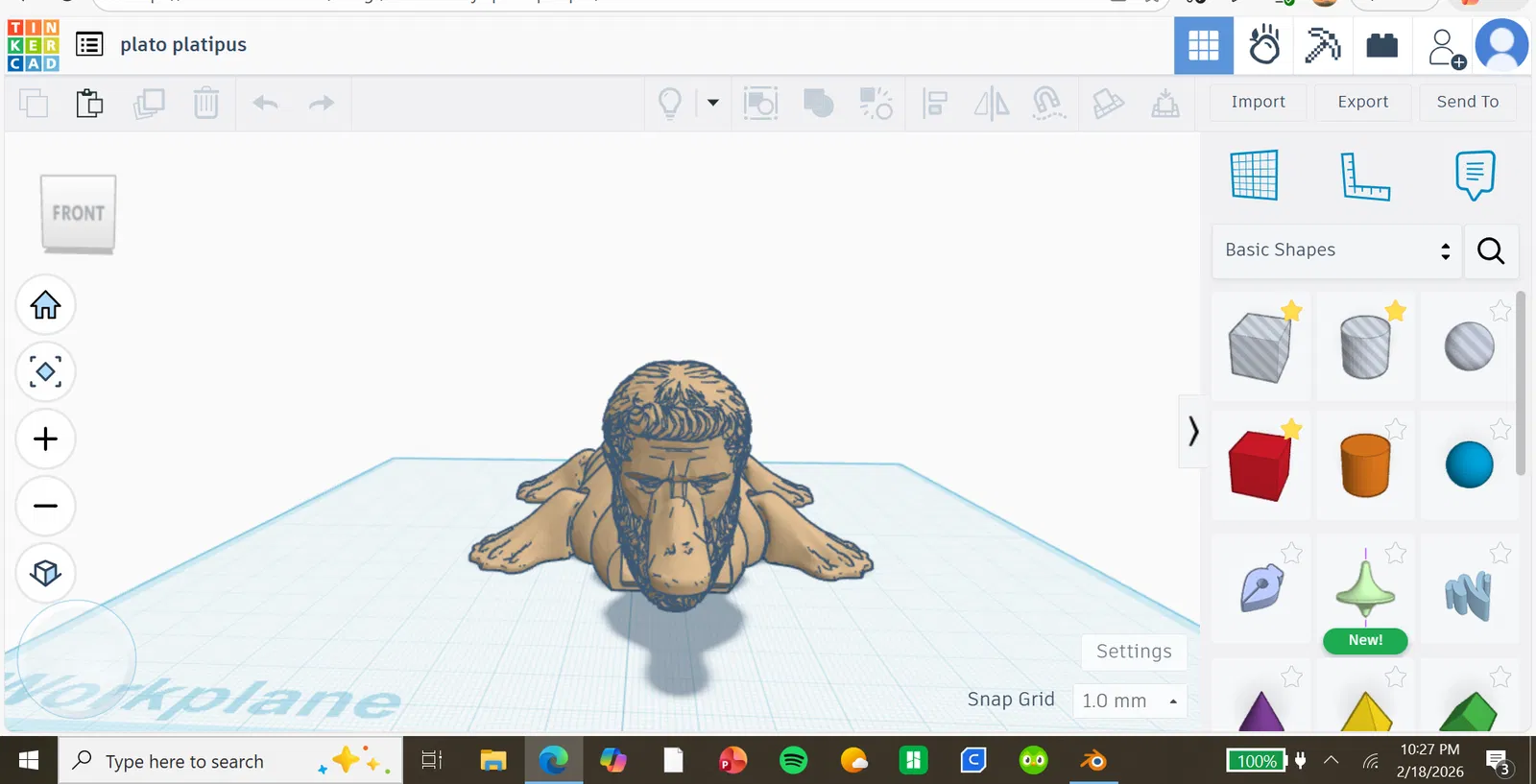The width and height of the screenshot is (1536, 784).
Task: Invite collaborators with add-person icon
Action: [x=1445, y=47]
